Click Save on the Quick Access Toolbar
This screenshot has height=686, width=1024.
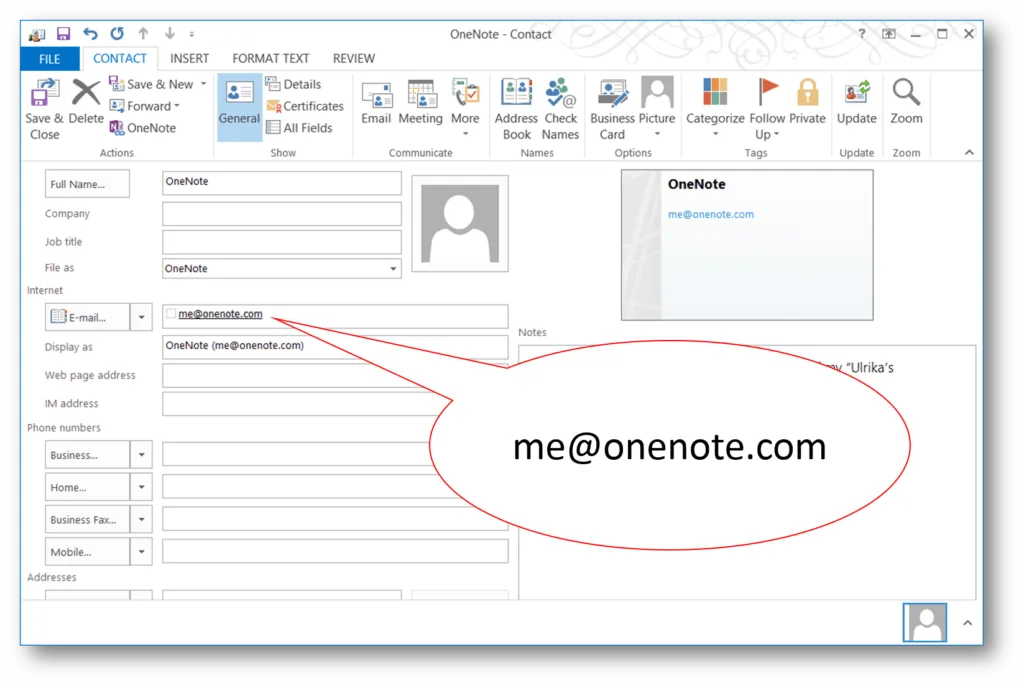click(62, 33)
